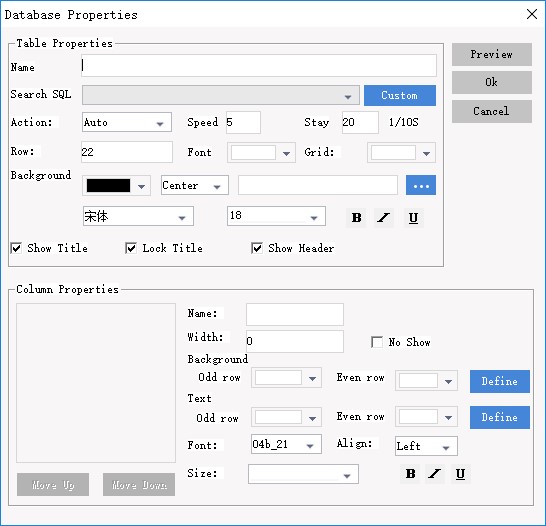Open Background Even row color dropdown
546x526 pixels.
(426, 380)
